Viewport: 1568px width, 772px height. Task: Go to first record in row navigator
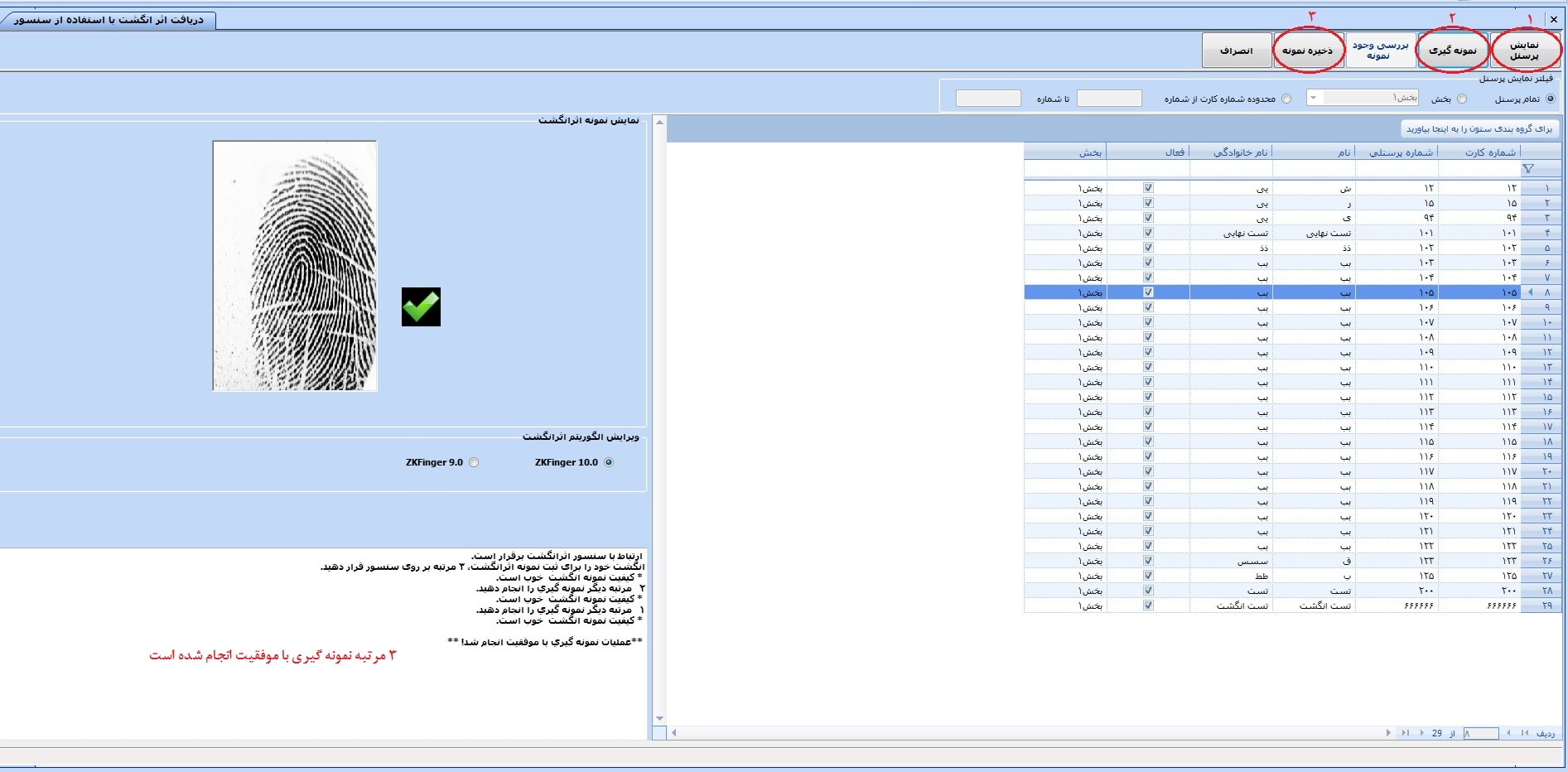(1524, 733)
